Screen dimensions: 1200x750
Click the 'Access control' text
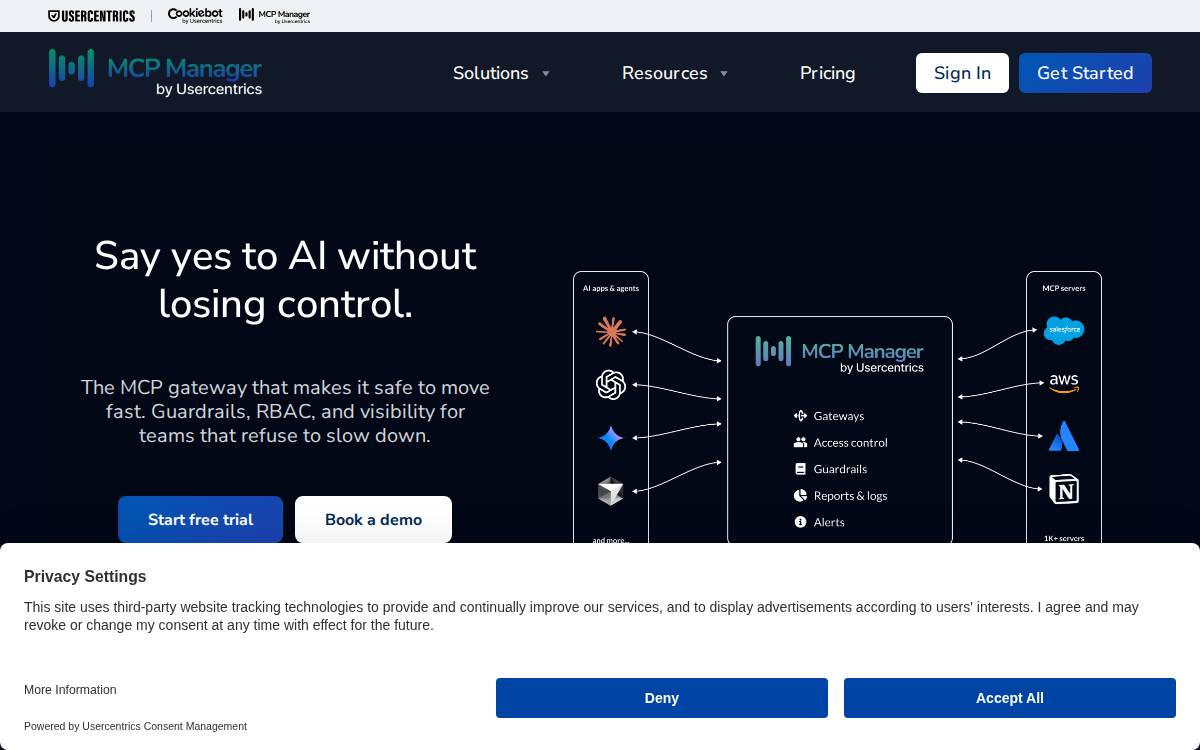[x=851, y=443]
